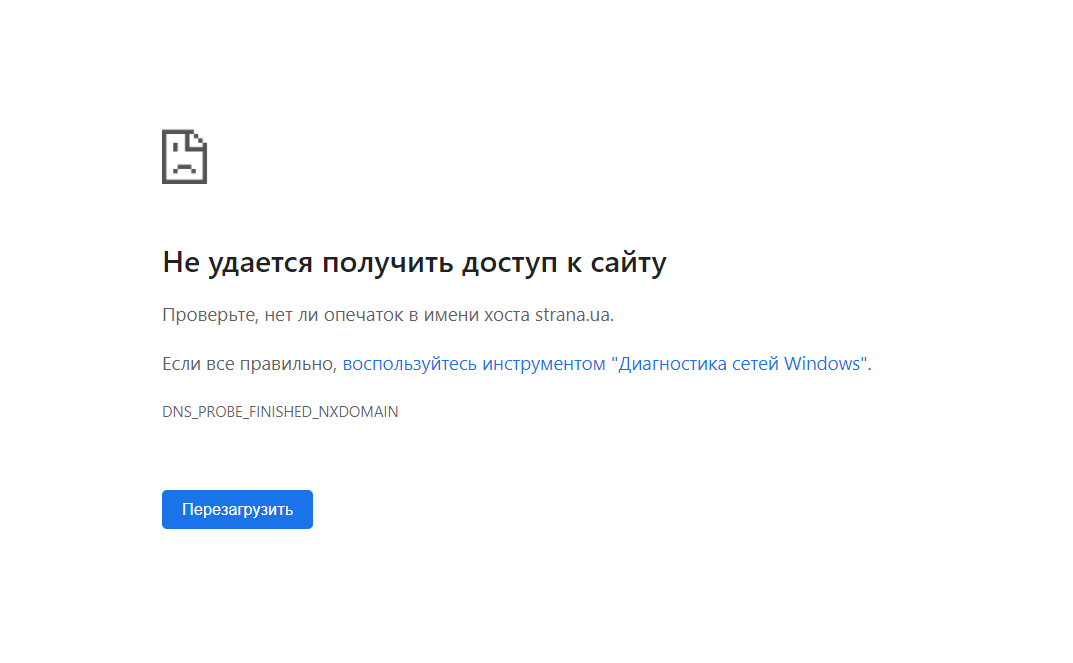Click the word инструментом in the link
The height and width of the screenshot is (663, 1073).
coord(543,364)
